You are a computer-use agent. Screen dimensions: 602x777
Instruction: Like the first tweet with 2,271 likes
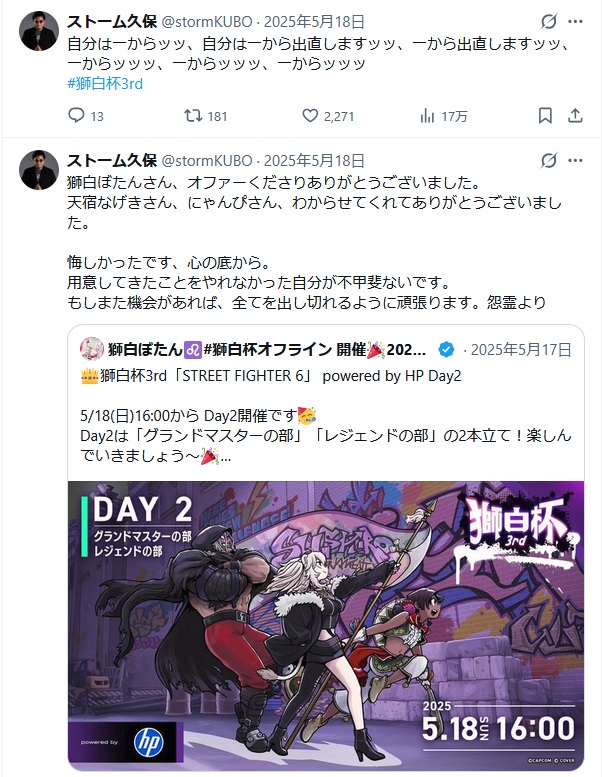point(328,116)
